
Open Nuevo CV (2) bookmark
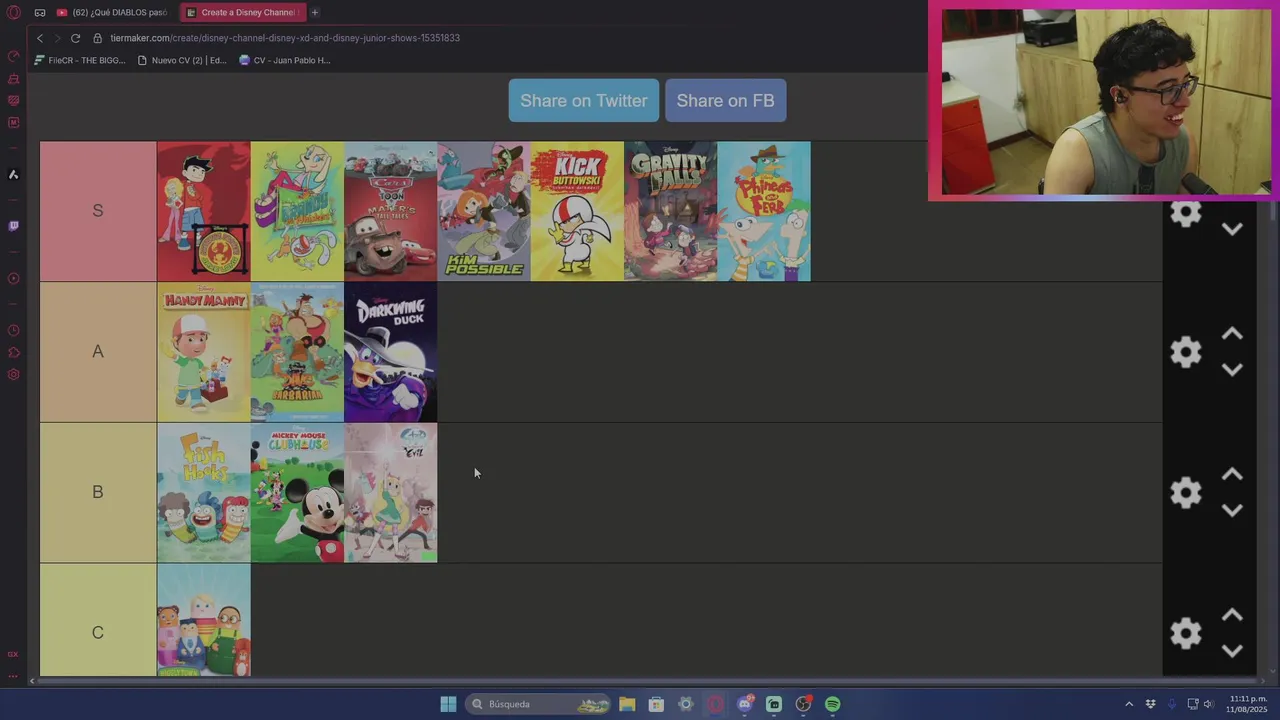tap(182, 60)
